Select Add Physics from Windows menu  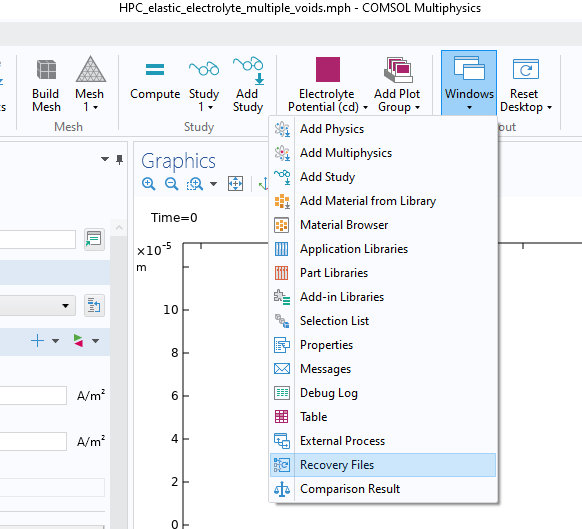[x=383, y=129]
